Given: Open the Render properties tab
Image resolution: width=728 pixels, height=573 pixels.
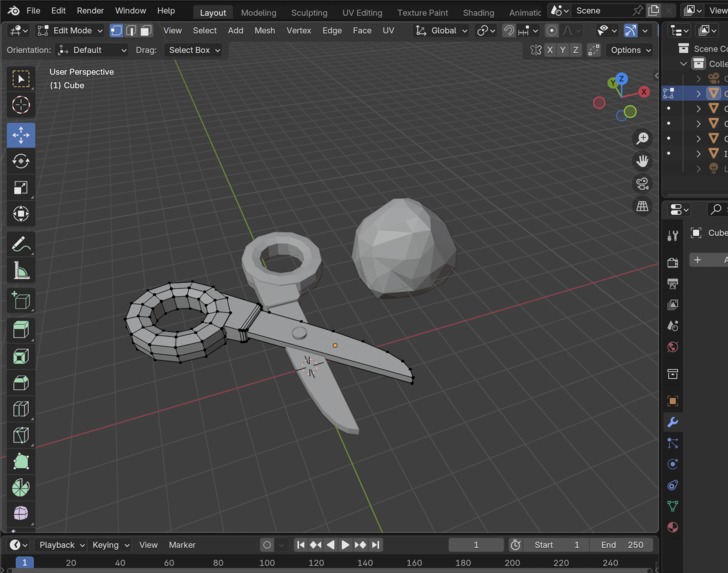Looking at the screenshot, I should (x=672, y=263).
